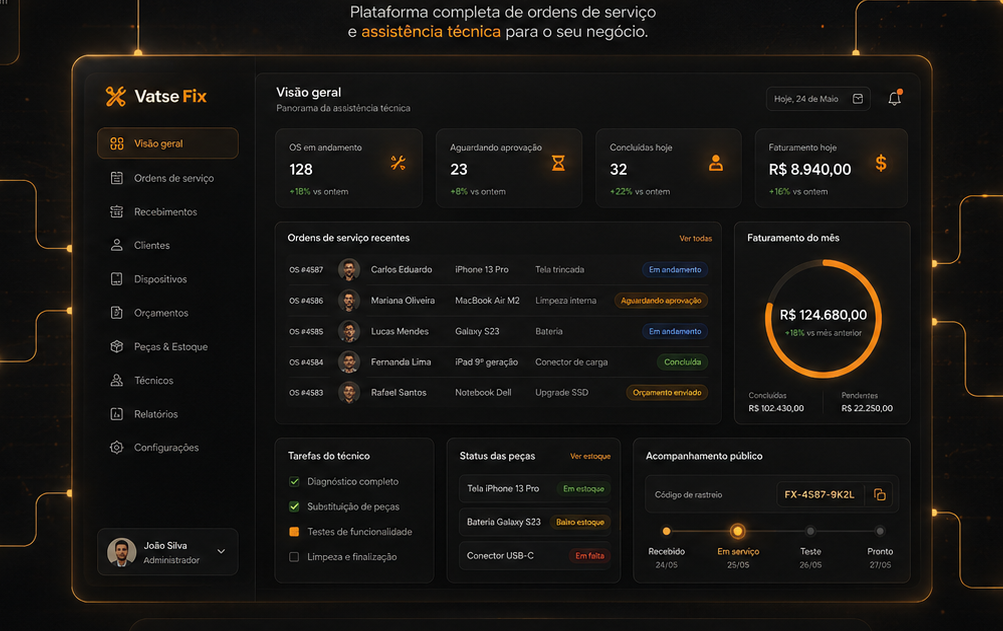This screenshot has width=1003, height=631.
Task: Click the tools icon in OS em andamento card
Action: pyautogui.click(x=398, y=163)
